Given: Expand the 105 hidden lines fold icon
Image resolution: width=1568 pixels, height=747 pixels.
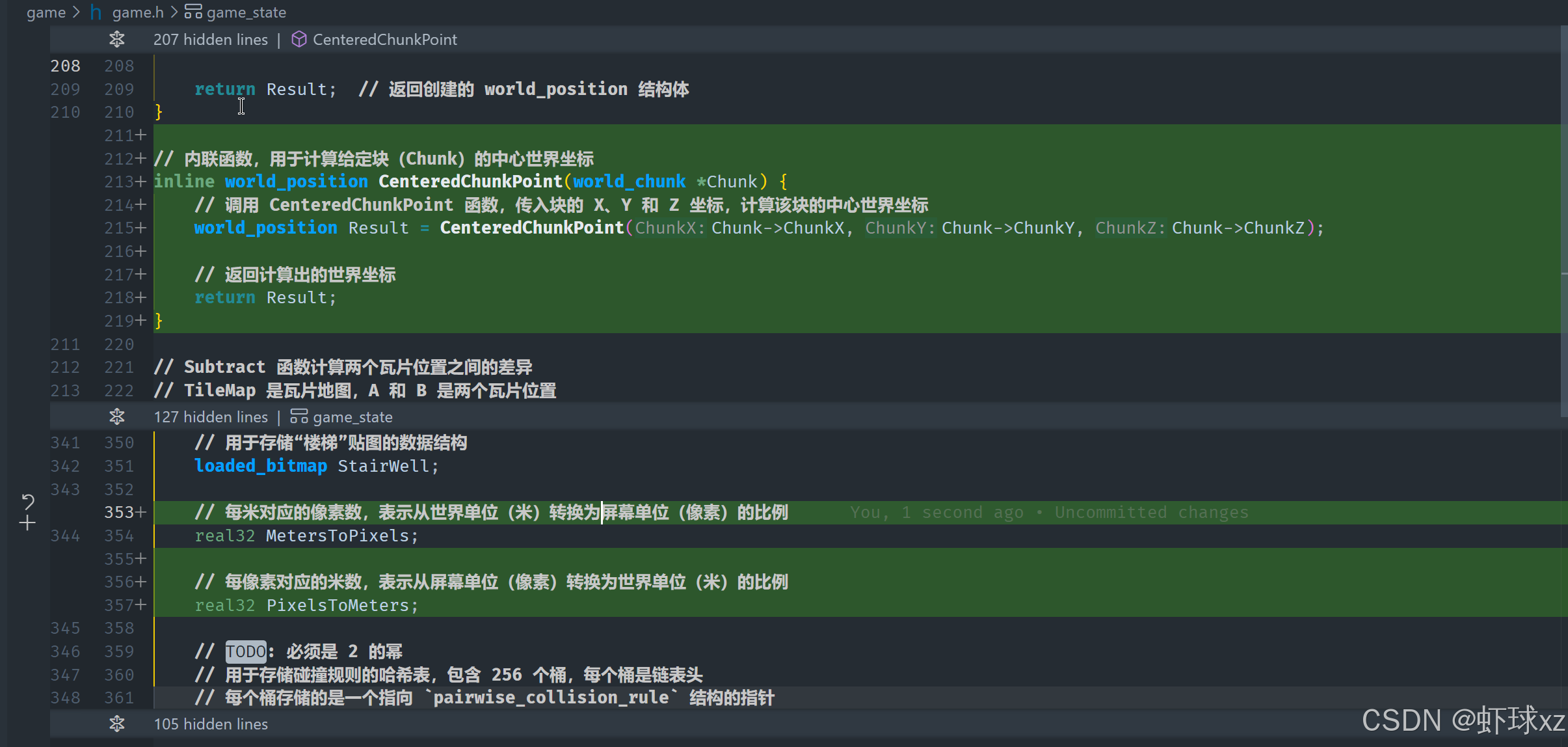Looking at the screenshot, I should click(x=117, y=724).
